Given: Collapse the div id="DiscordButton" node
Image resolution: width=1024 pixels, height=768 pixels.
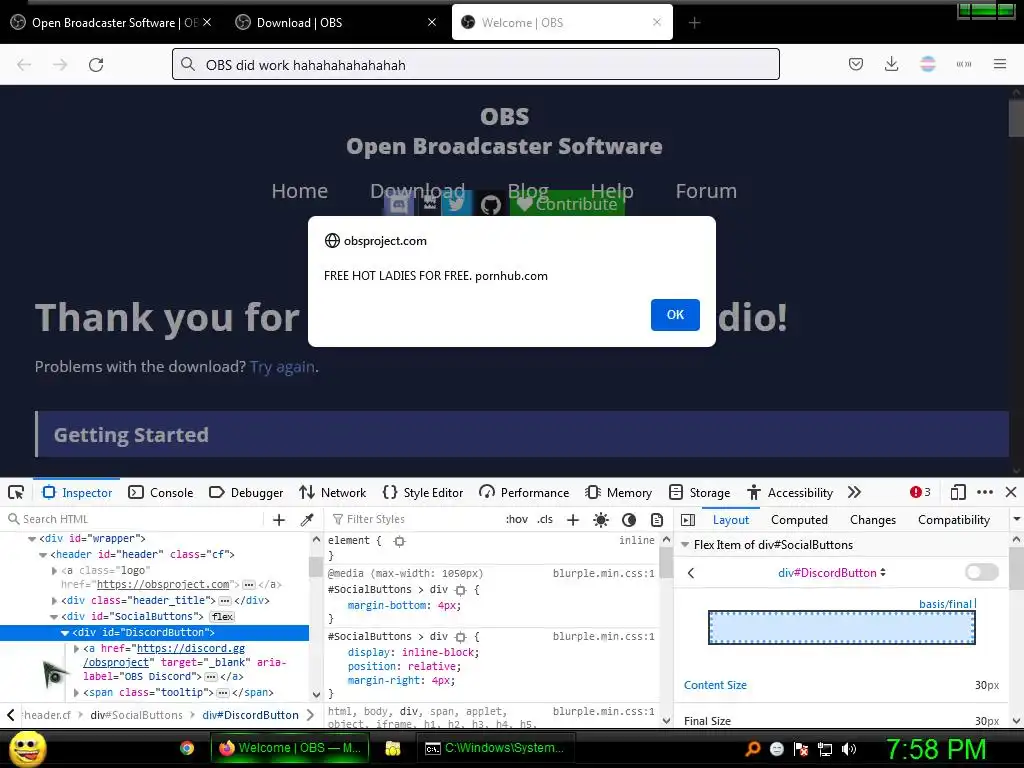Looking at the screenshot, I should [65, 633].
